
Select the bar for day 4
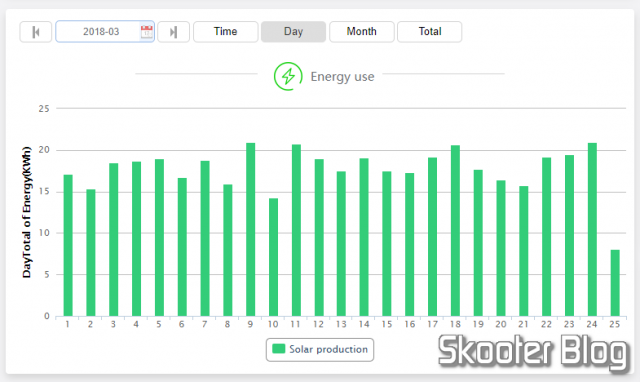pyautogui.click(x=136, y=239)
